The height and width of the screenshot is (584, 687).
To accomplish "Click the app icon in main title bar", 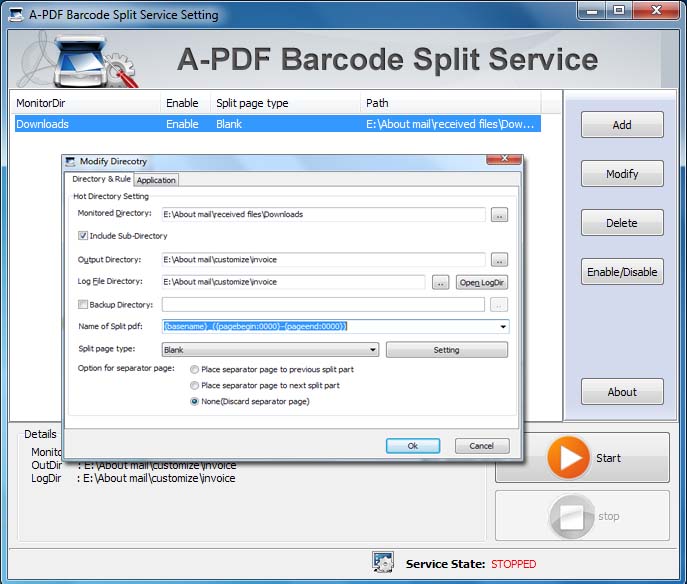I will point(17,14).
